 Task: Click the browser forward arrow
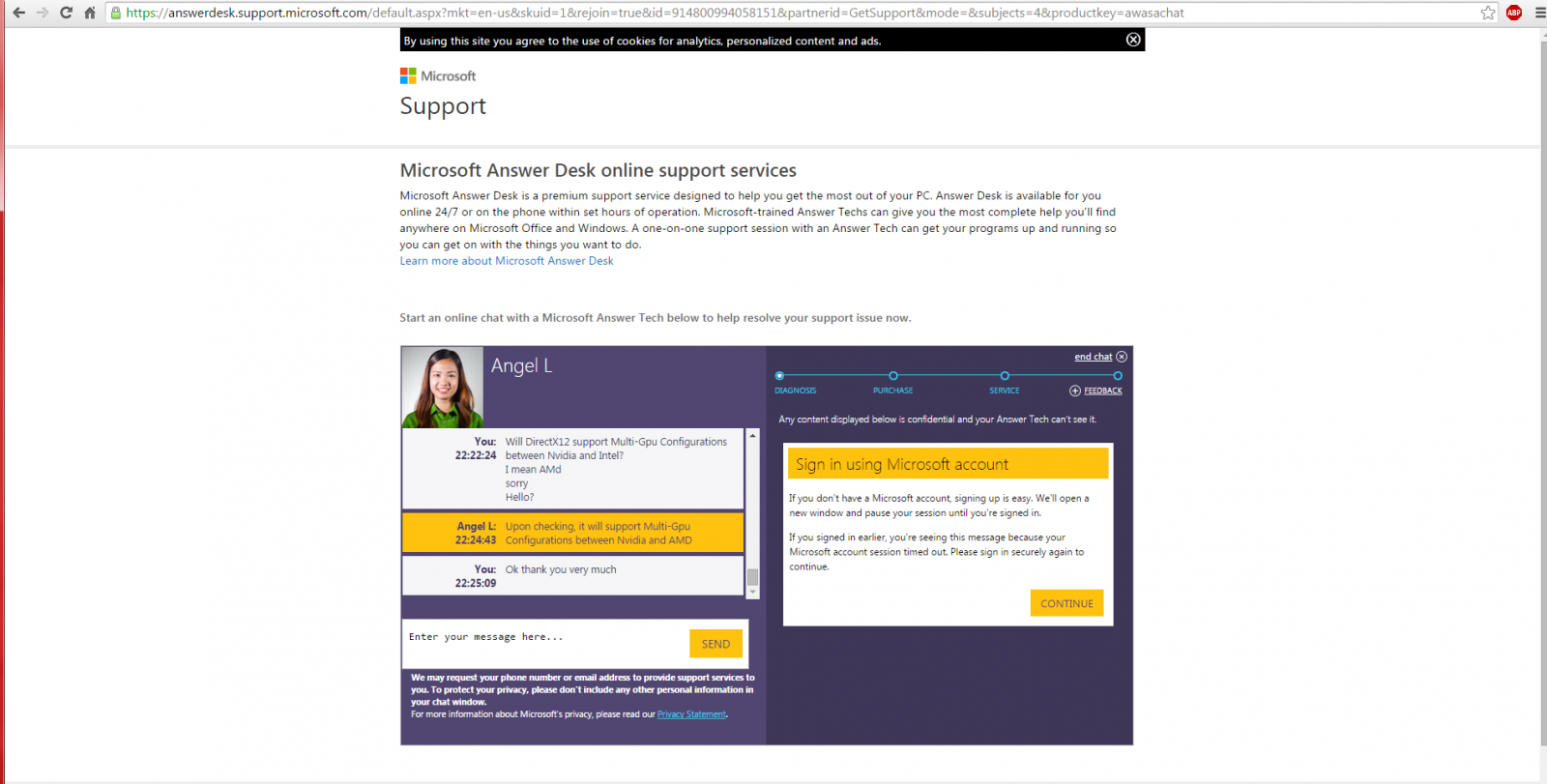[x=42, y=13]
